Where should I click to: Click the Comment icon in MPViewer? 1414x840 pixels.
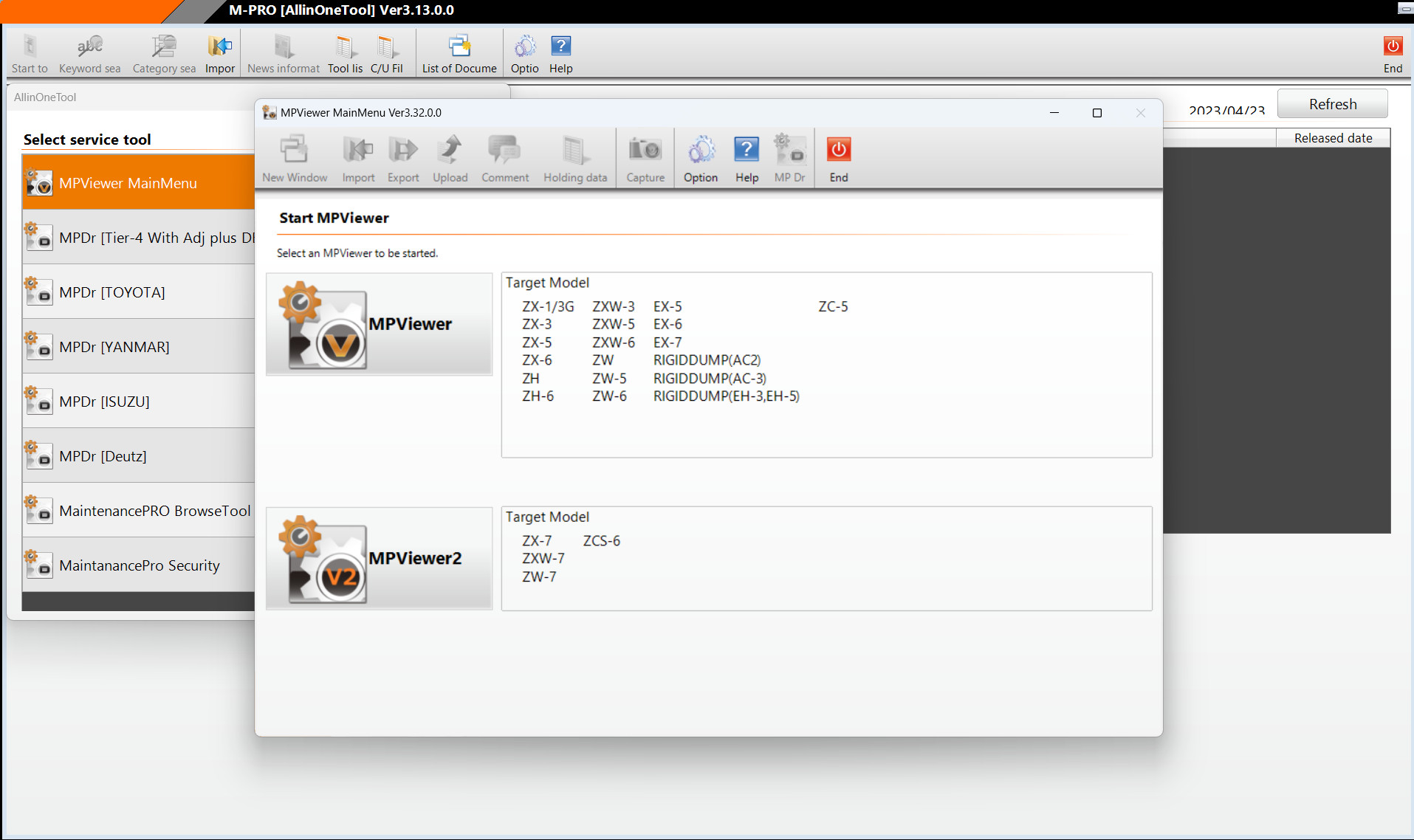point(505,158)
